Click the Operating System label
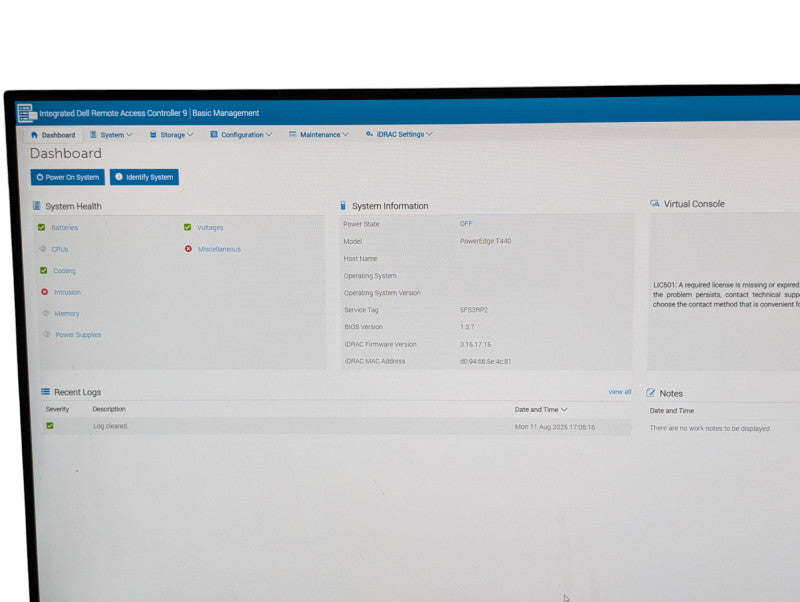The height and width of the screenshot is (602, 800). (x=370, y=275)
